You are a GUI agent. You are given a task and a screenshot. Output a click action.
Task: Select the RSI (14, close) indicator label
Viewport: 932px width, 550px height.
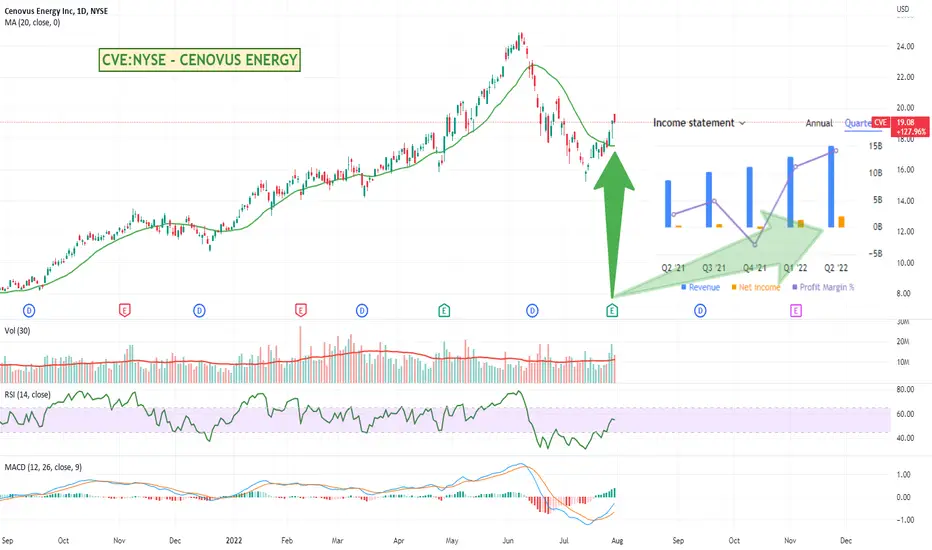point(27,395)
